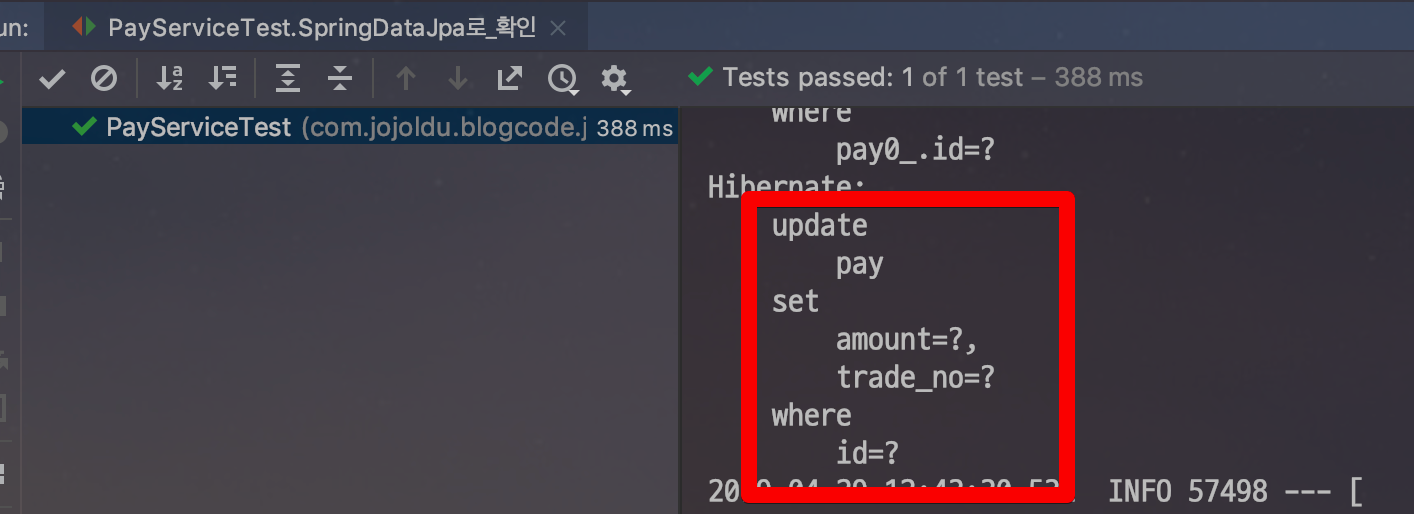This screenshot has height=514, width=1414.
Task: Go to next failed test arrow
Action: pyautogui.click(x=457, y=78)
